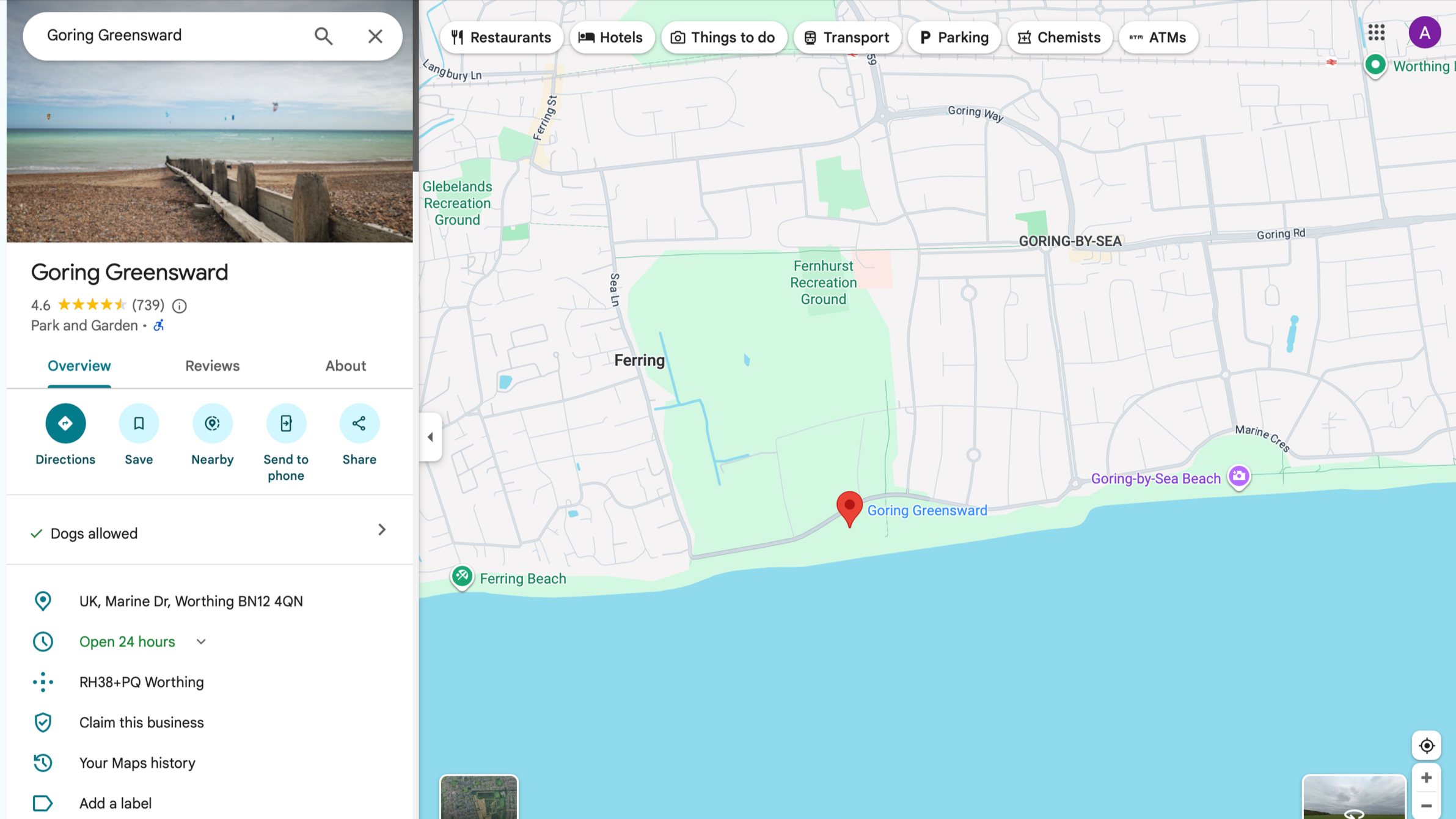This screenshot has height=819, width=1456.
Task: Find ATMs nearby
Action: point(1158,37)
